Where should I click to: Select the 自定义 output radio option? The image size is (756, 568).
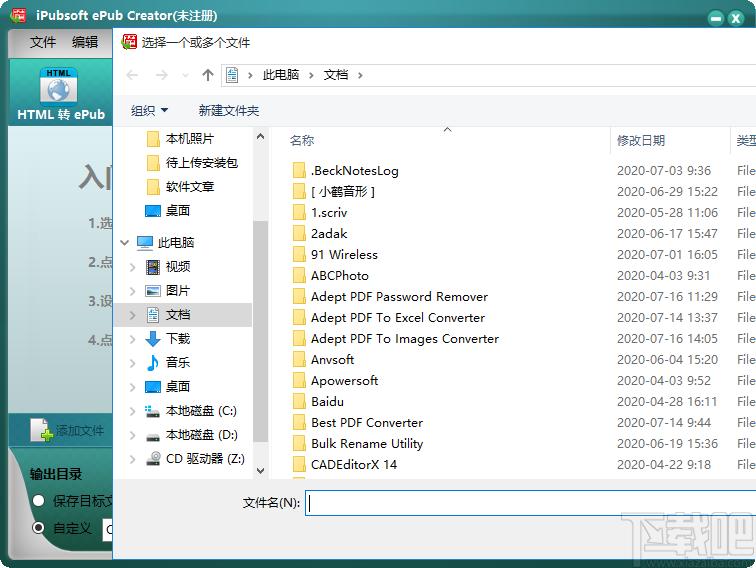click(x=39, y=528)
